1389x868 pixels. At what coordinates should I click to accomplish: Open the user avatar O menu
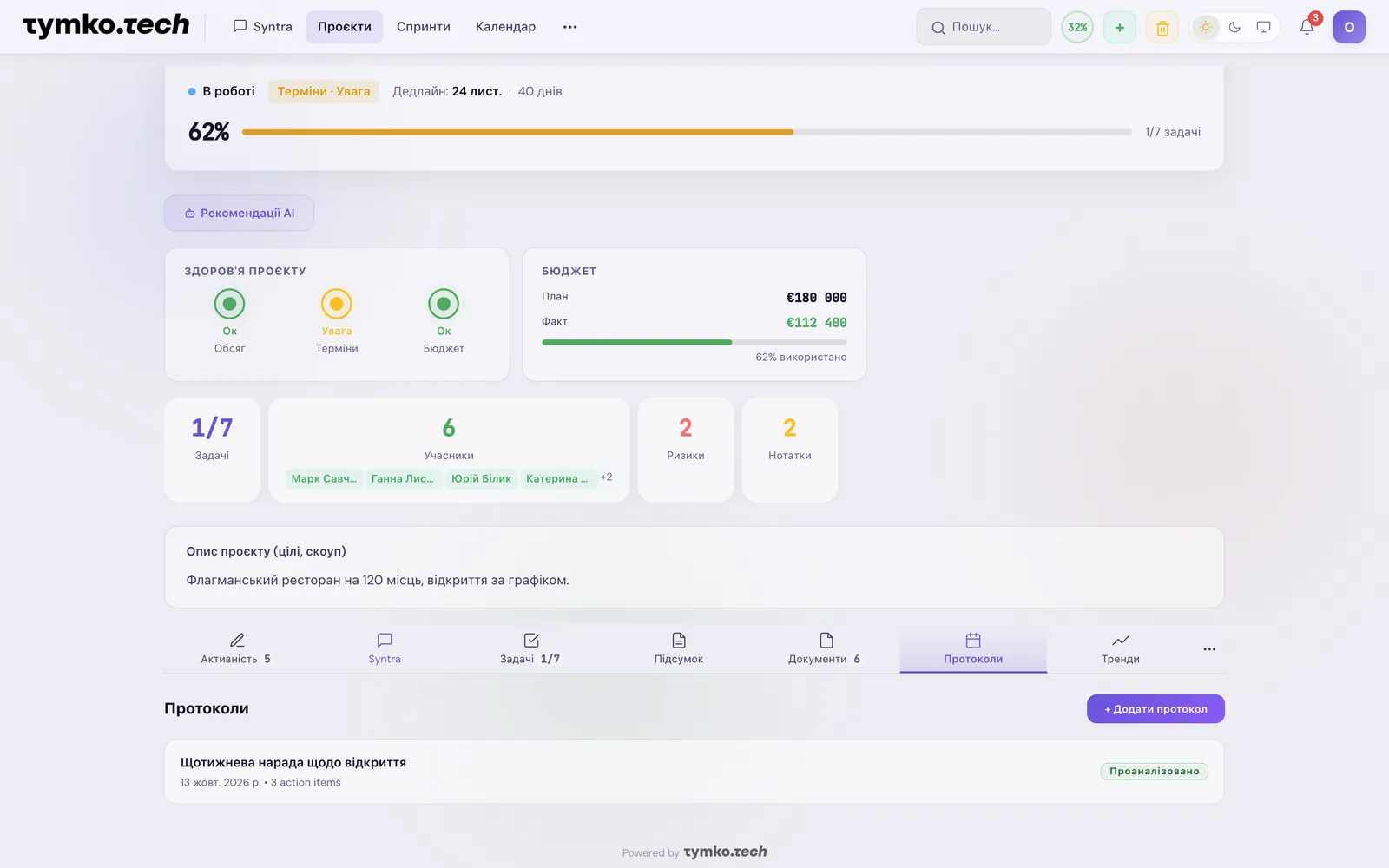coord(1349,27)
